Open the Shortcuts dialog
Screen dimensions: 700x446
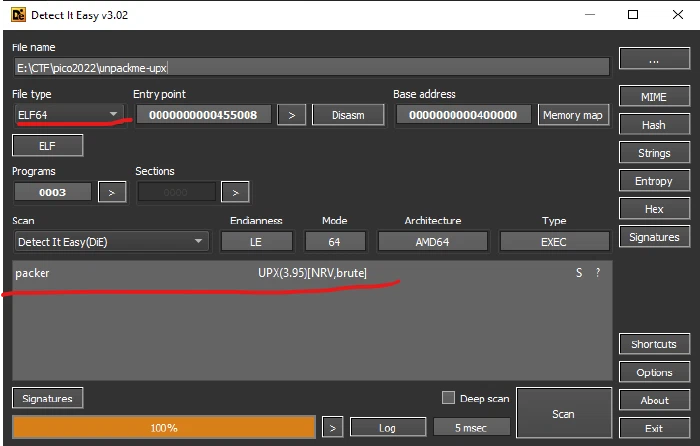654,344
